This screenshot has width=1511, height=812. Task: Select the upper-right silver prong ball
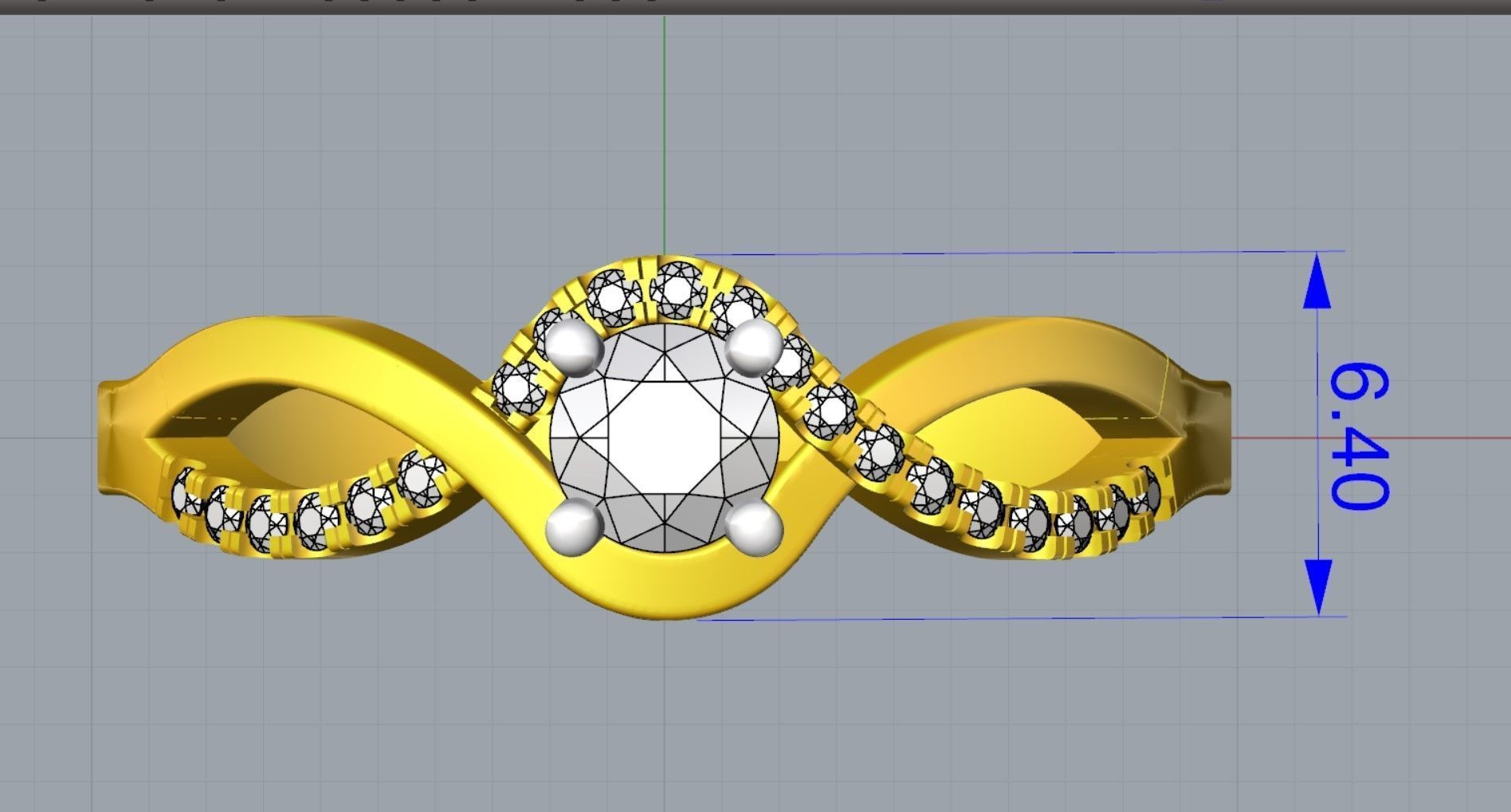pyautogui.click(x=755, y=347)
